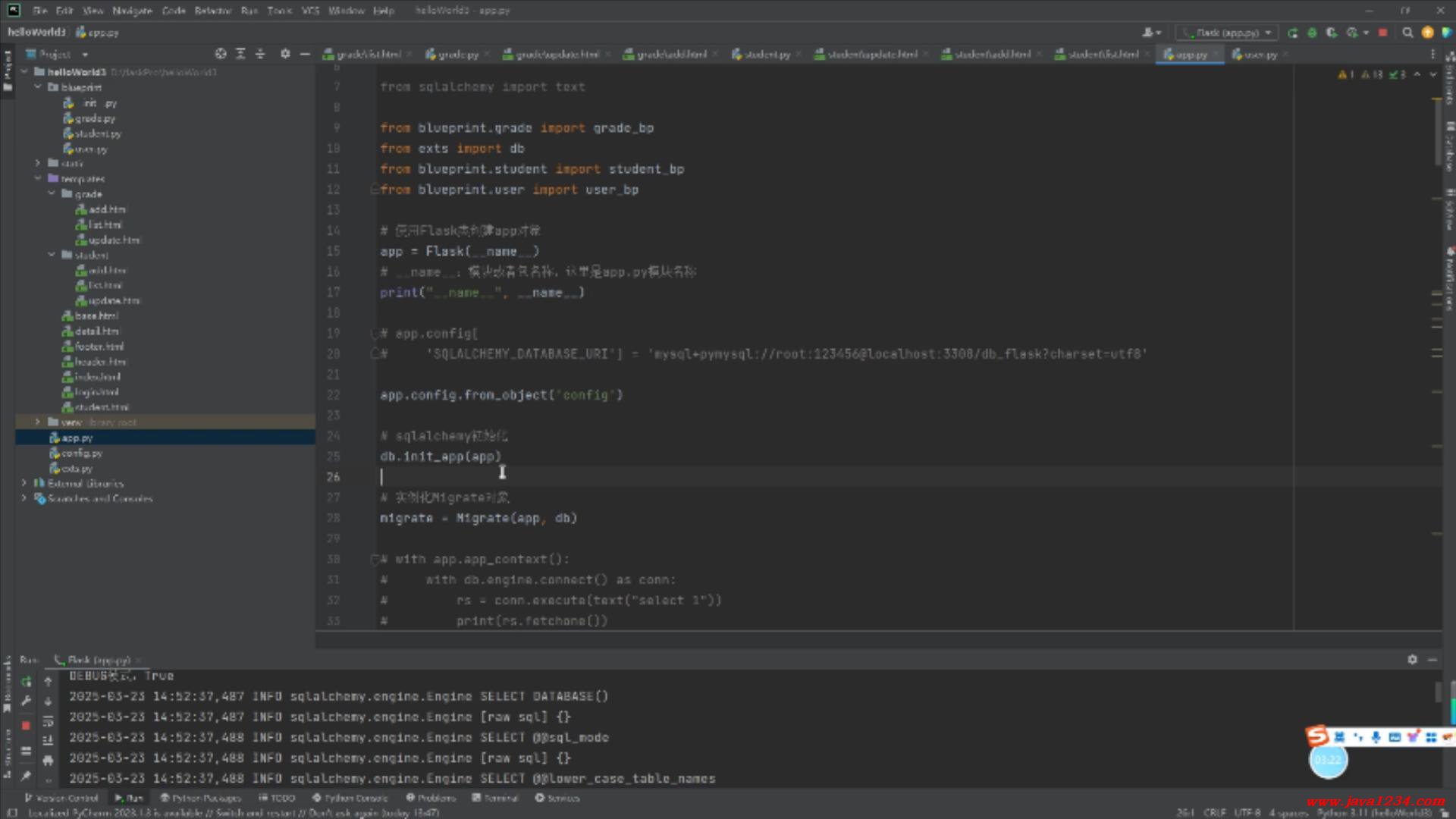Open the Python Console tool window

(350, 798)
